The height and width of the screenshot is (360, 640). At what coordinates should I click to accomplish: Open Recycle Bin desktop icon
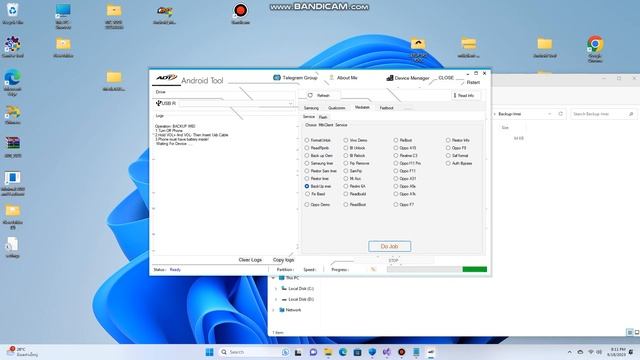(13, 13)
